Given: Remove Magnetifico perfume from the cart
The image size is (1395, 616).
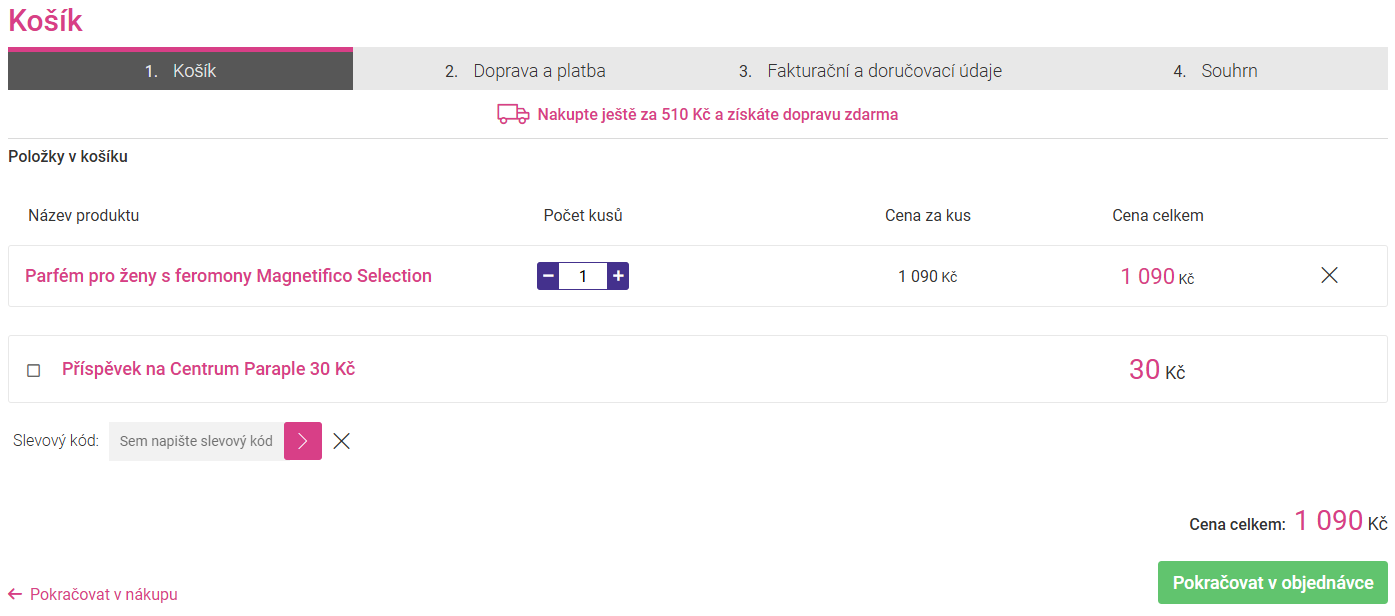Looking at the screenshot, I should (x=1329, y=275).
